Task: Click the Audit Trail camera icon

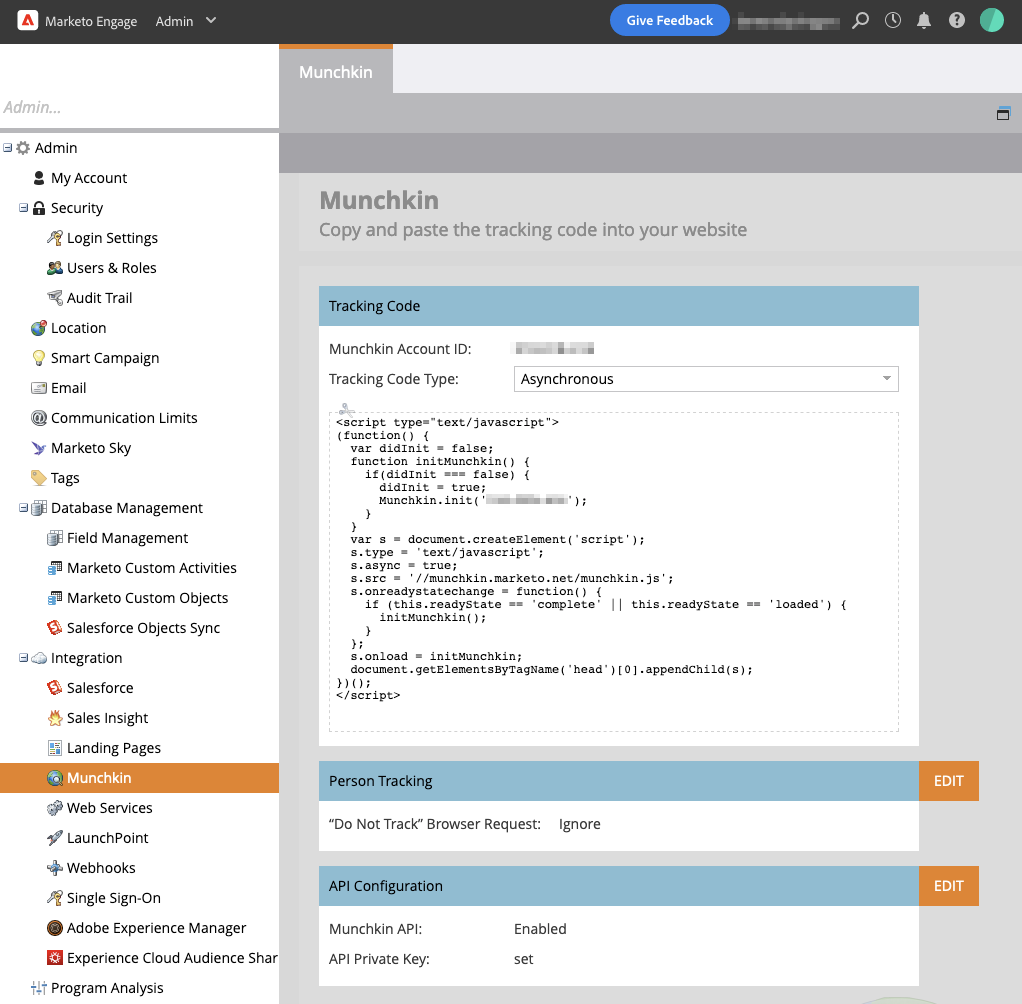Action: coord(55,298)
